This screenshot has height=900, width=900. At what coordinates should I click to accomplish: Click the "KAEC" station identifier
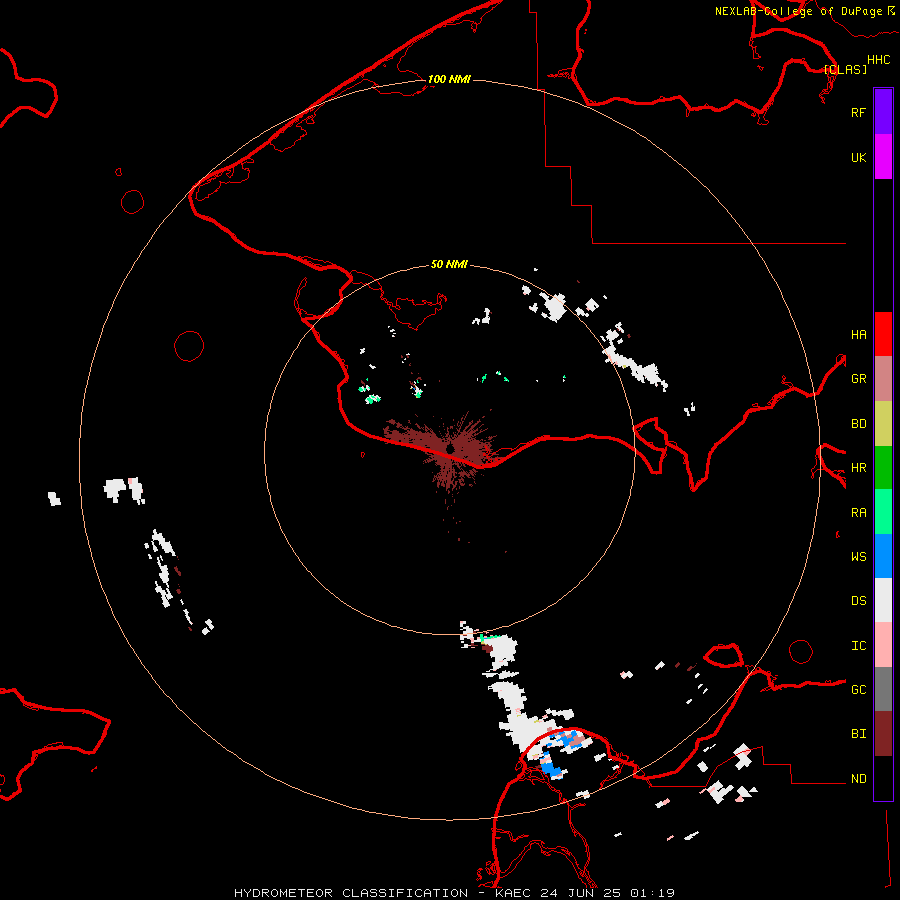pyautogui.click(x=514, y=893)
